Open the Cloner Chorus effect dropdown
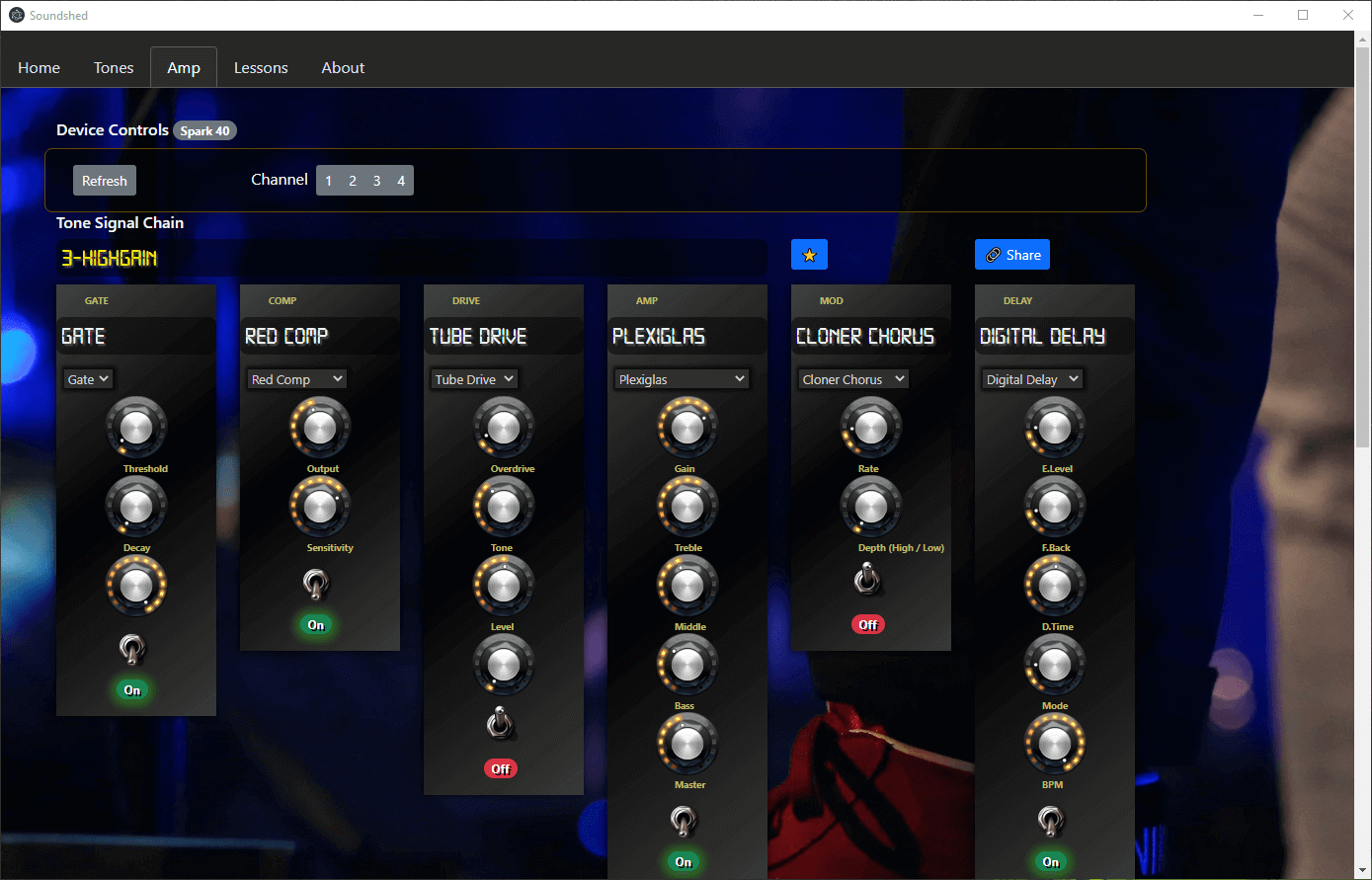The width and height of the screenshot is (1372, 880). point(853,379)
